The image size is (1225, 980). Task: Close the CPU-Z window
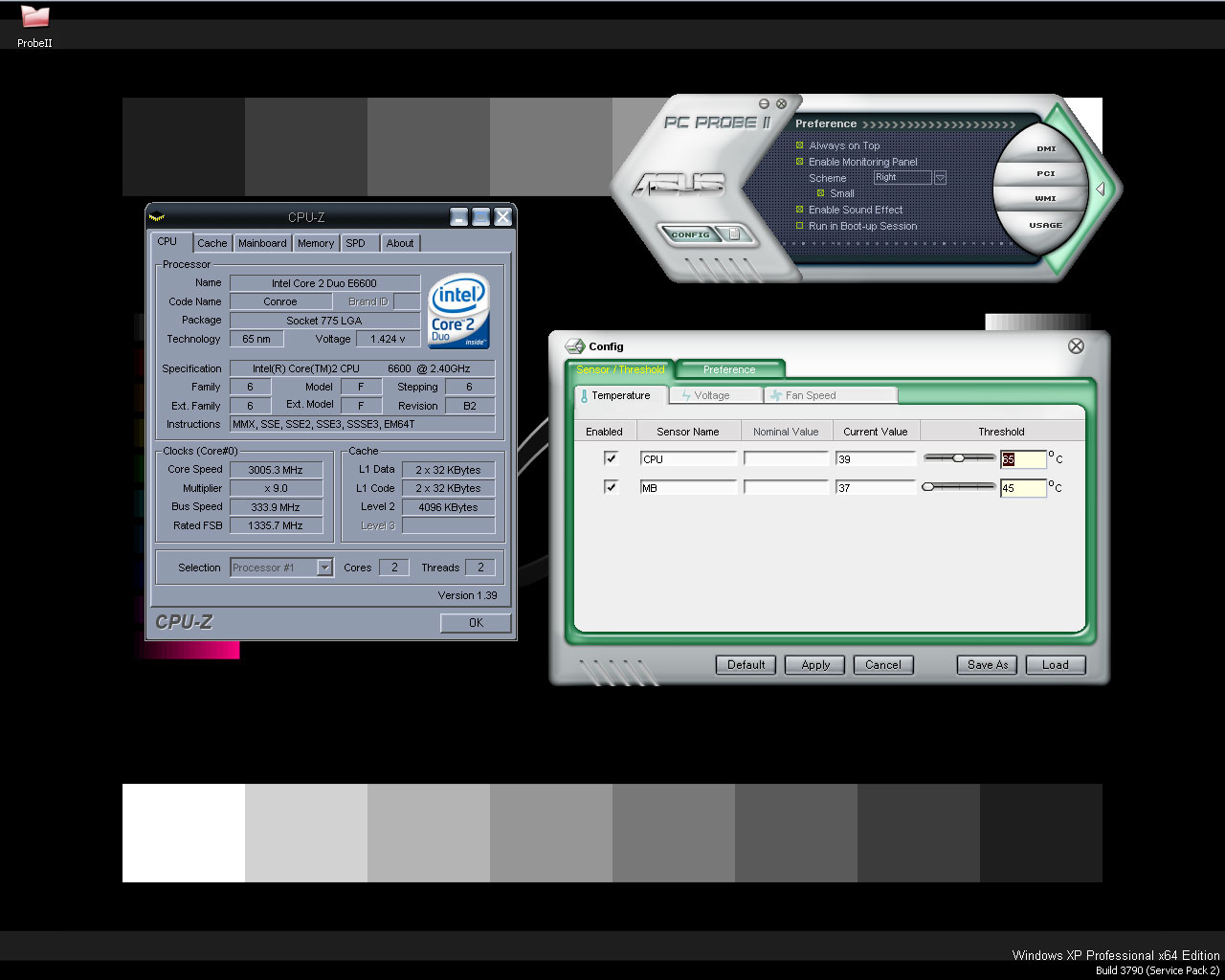pos(503,217)
